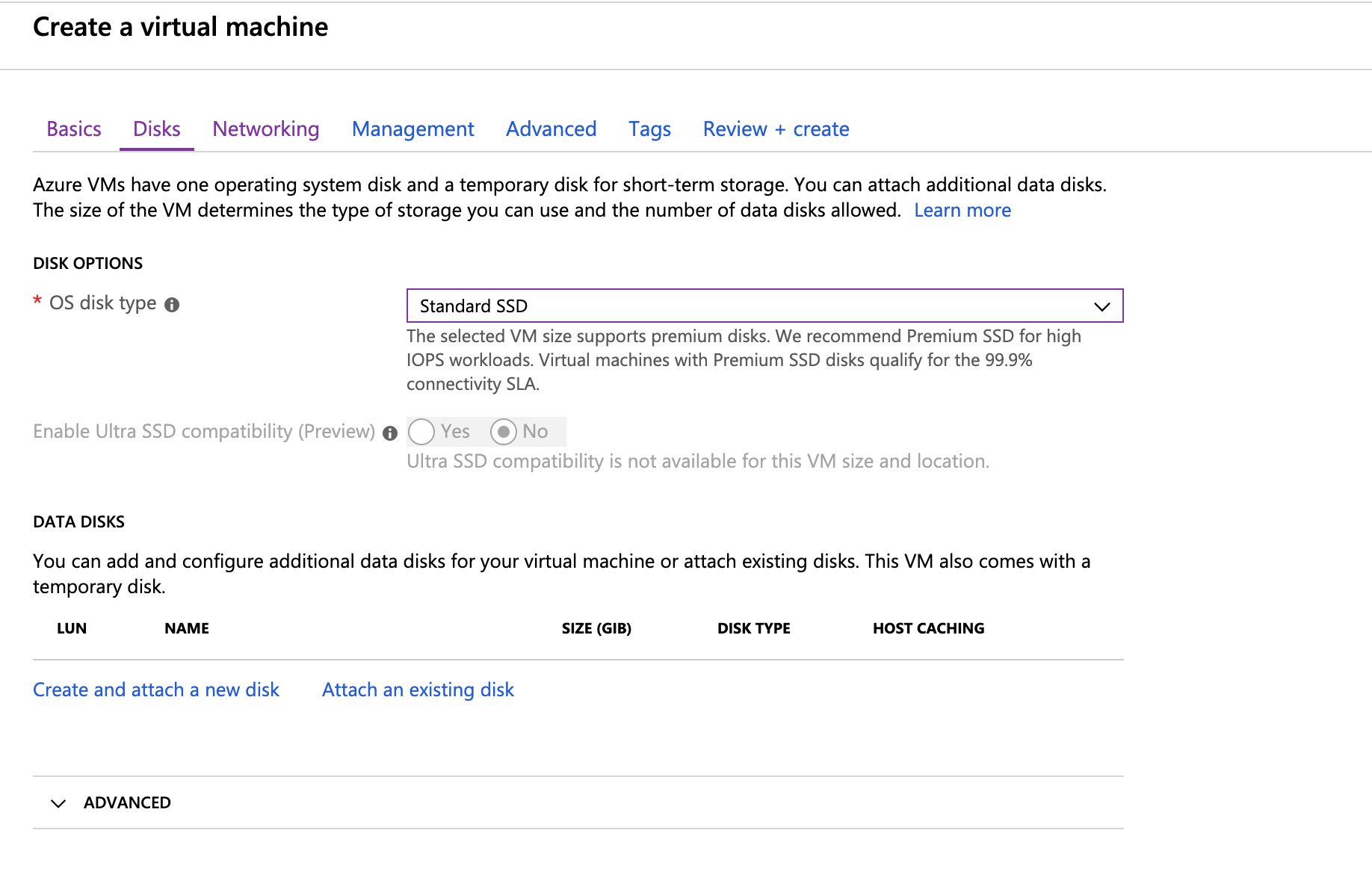
Task: Click the SIZE (GIB) column header
Action: pyautogui.click(x=596, y=628)
